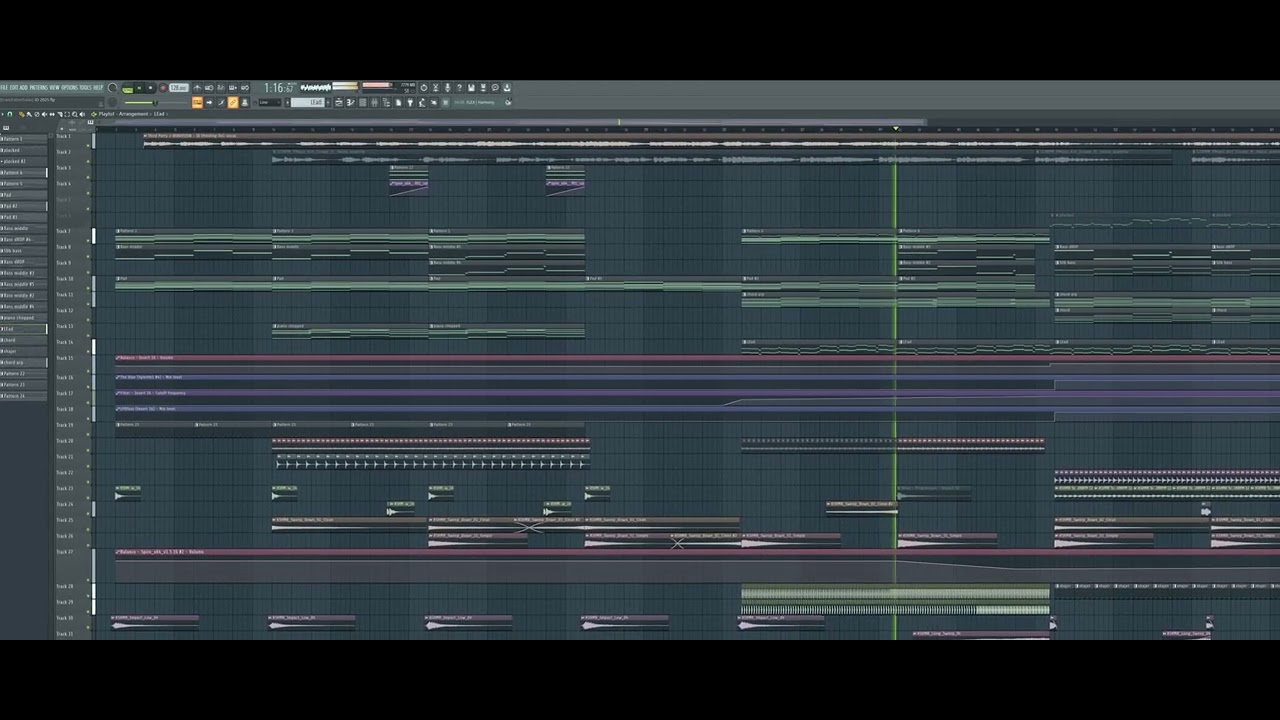
Task: Toggle the countdown-before-recording icon
Action: [x=221, y=88]
